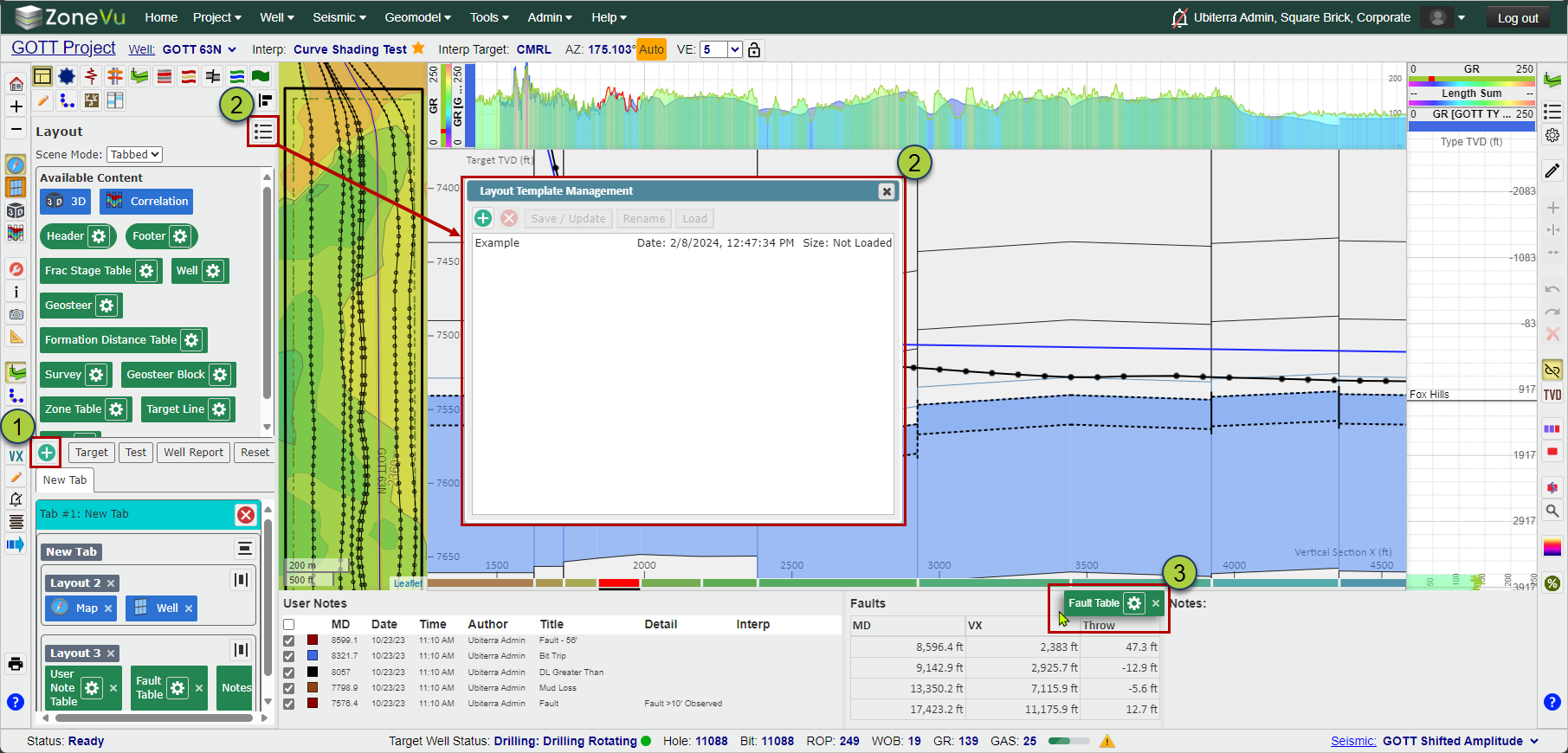Open the Well selector dropdown arrow
The height and width of the screenshot is (753, 1568).
click(x=232, y=49)
